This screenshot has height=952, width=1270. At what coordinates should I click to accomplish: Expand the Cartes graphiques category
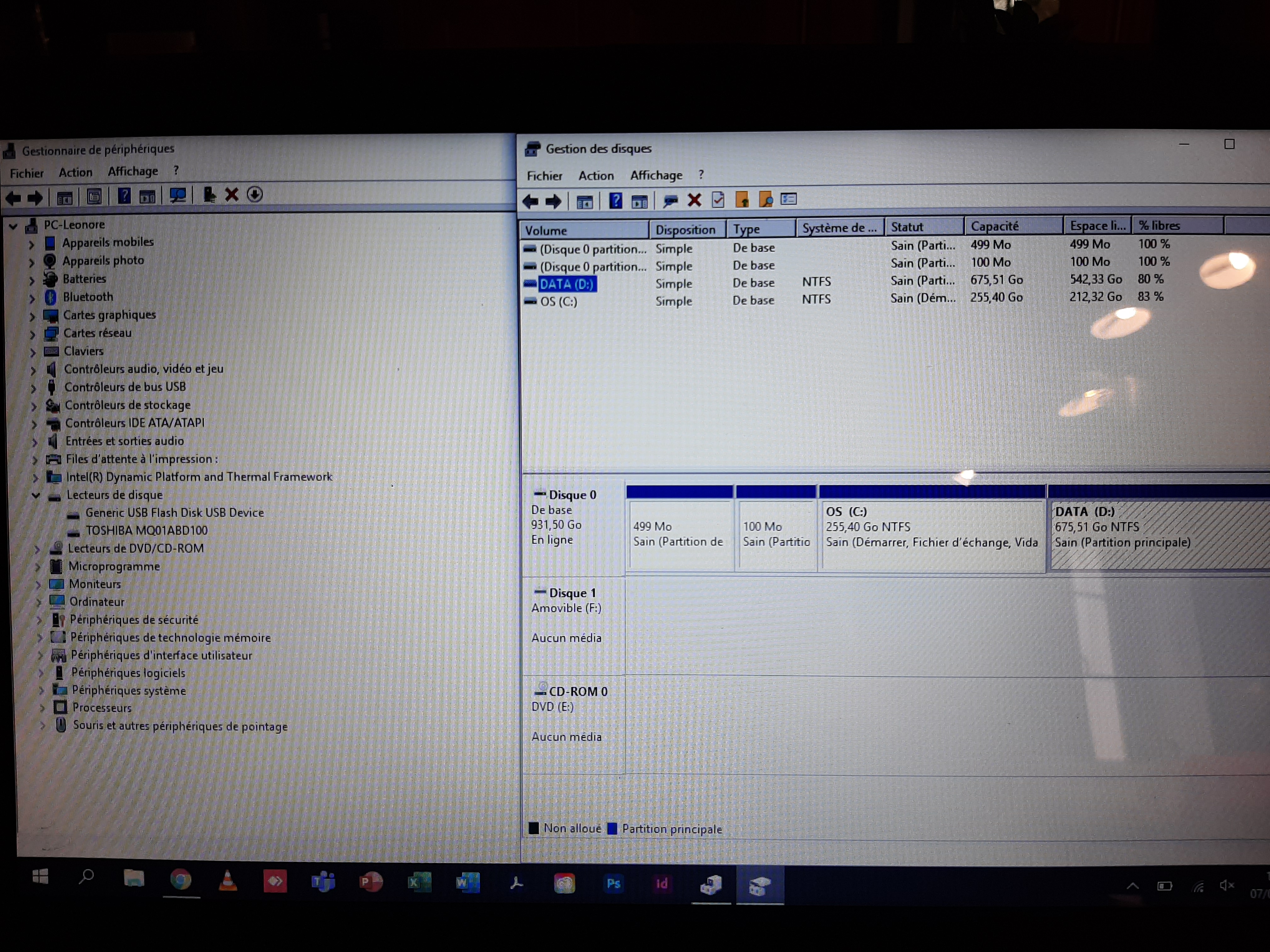coord(33,317)
